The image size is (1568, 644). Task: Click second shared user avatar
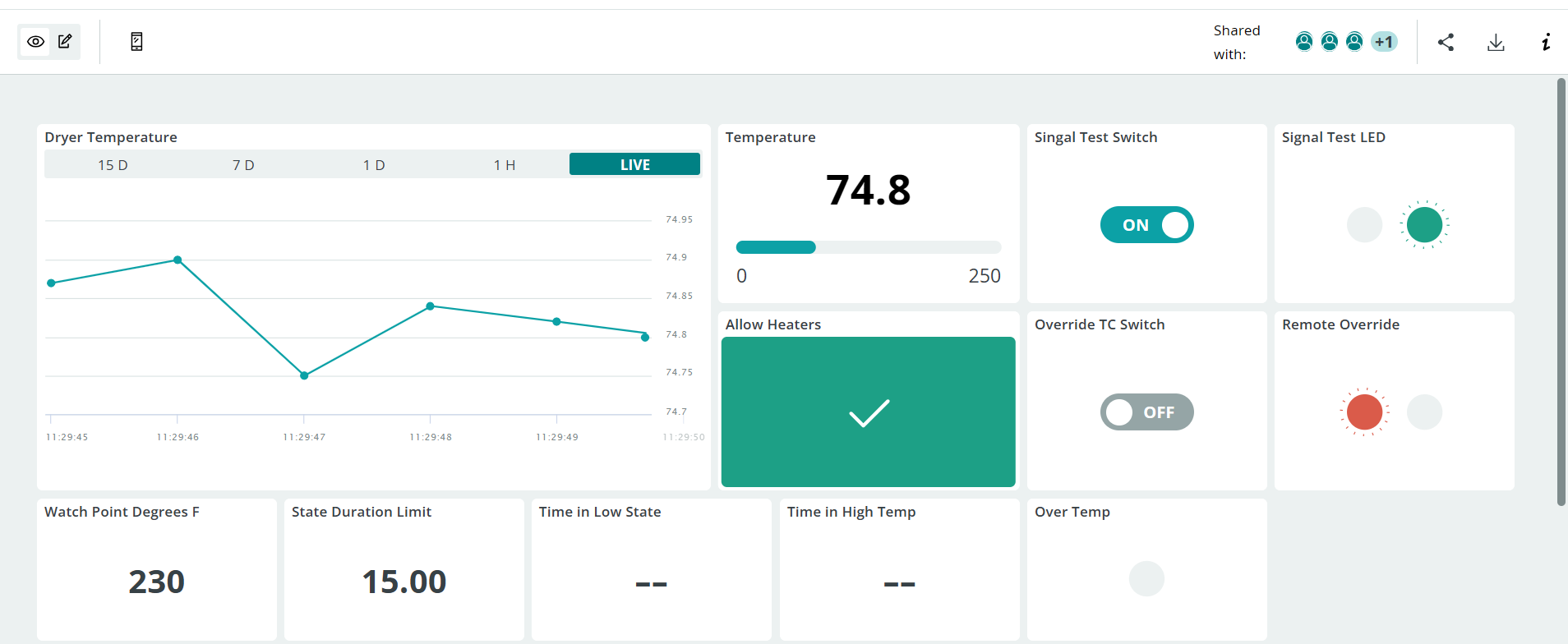[1330, 42]
